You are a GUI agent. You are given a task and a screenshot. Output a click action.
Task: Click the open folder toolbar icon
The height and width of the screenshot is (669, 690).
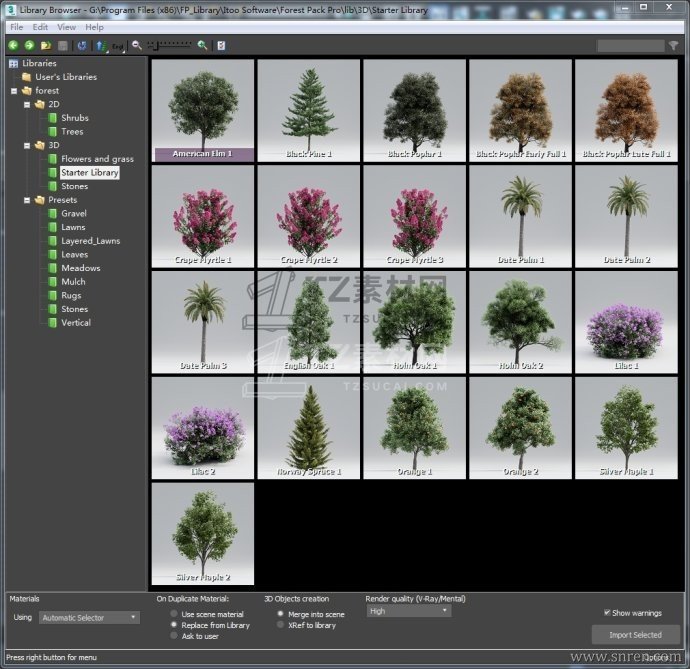click(x=46, y=45)
